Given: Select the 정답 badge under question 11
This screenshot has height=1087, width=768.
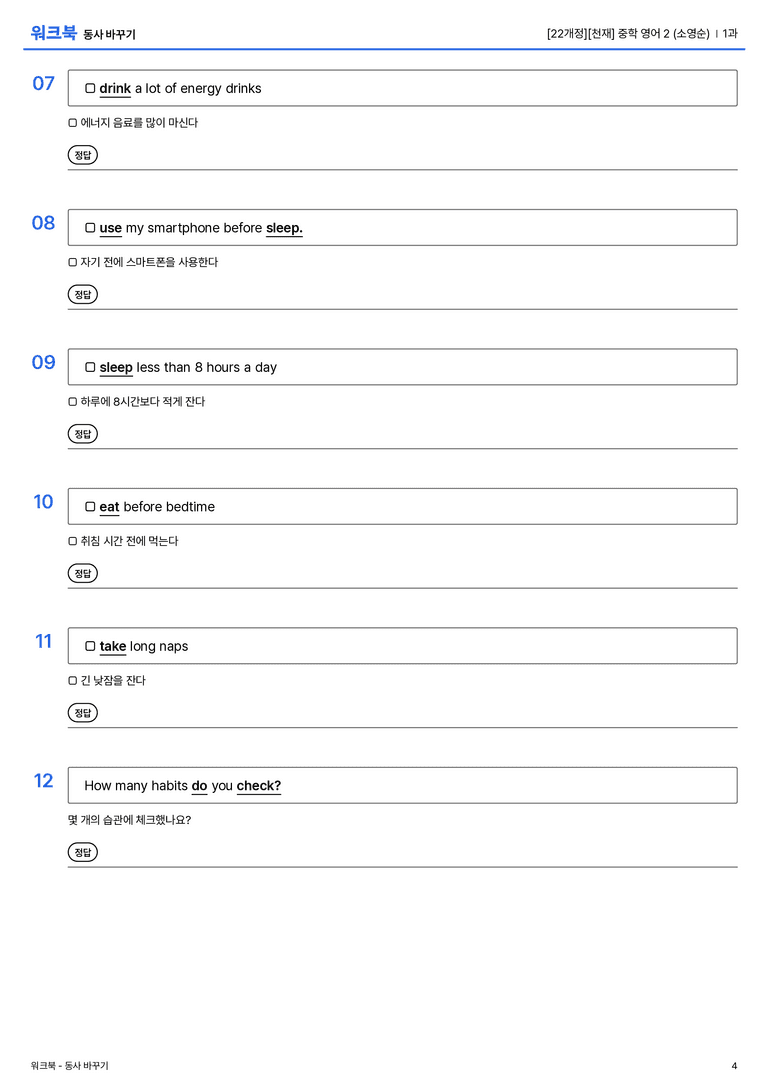Looking at the screenshot, I should point(82,712).
